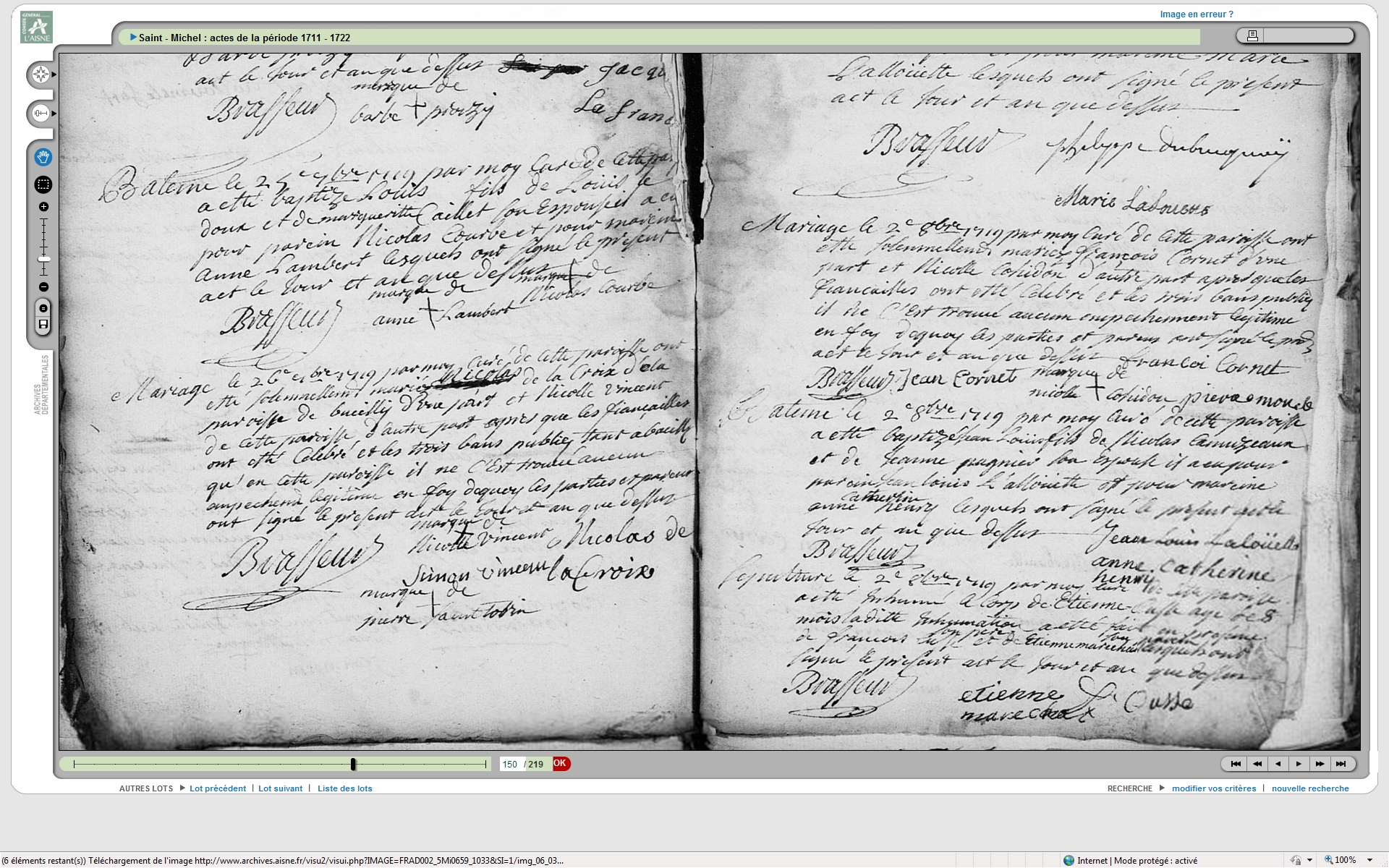
Task: Click the save image floppy icon
Action: coord(43,325)
